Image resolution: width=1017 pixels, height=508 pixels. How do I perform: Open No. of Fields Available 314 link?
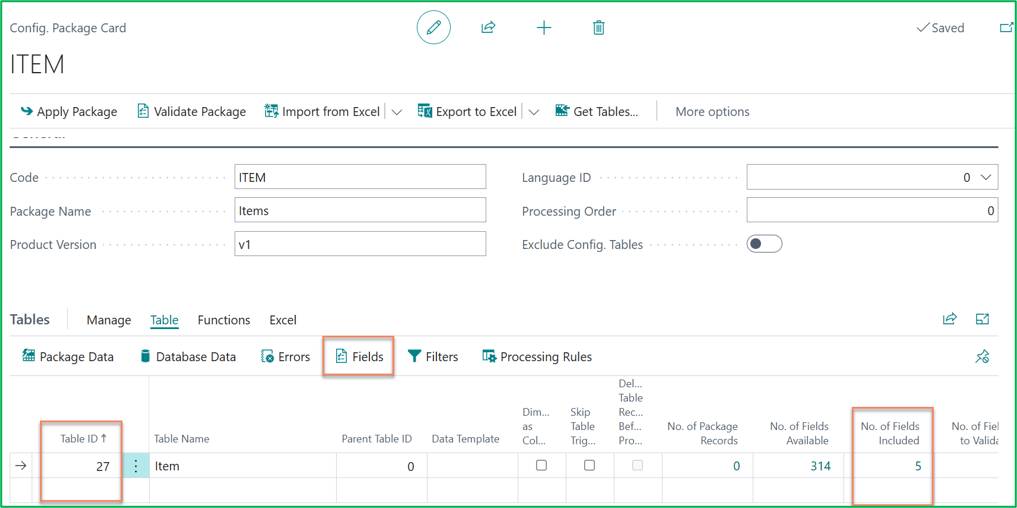[820, 466]
